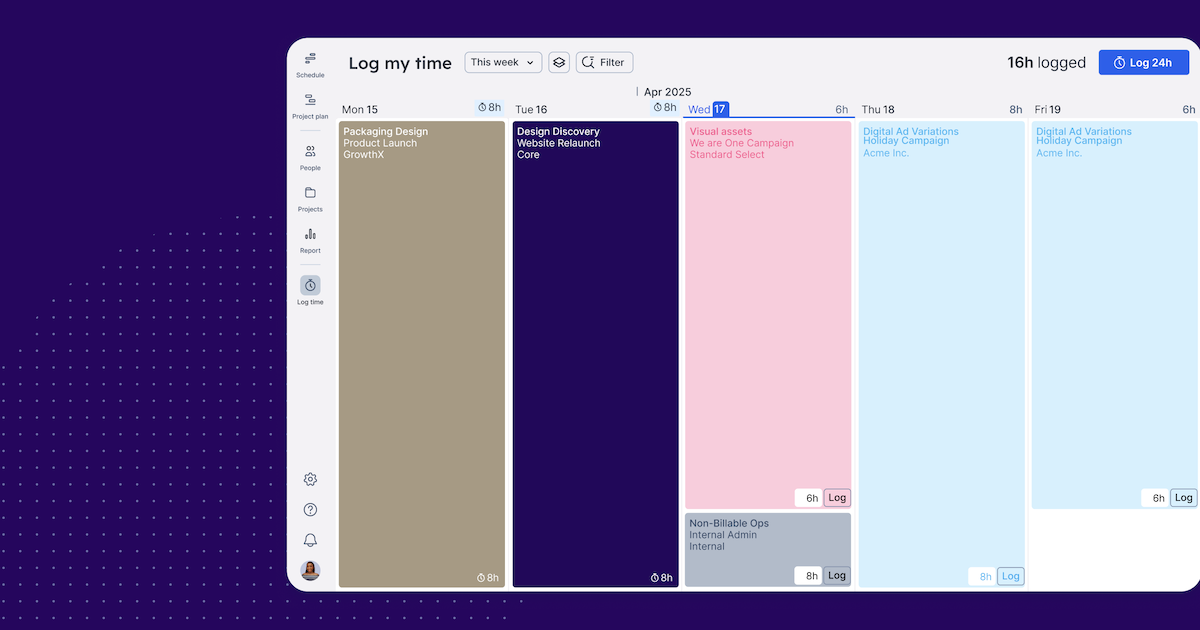Log the Visual assets 6h entry

pyautogui.click(x=837, y=498)
